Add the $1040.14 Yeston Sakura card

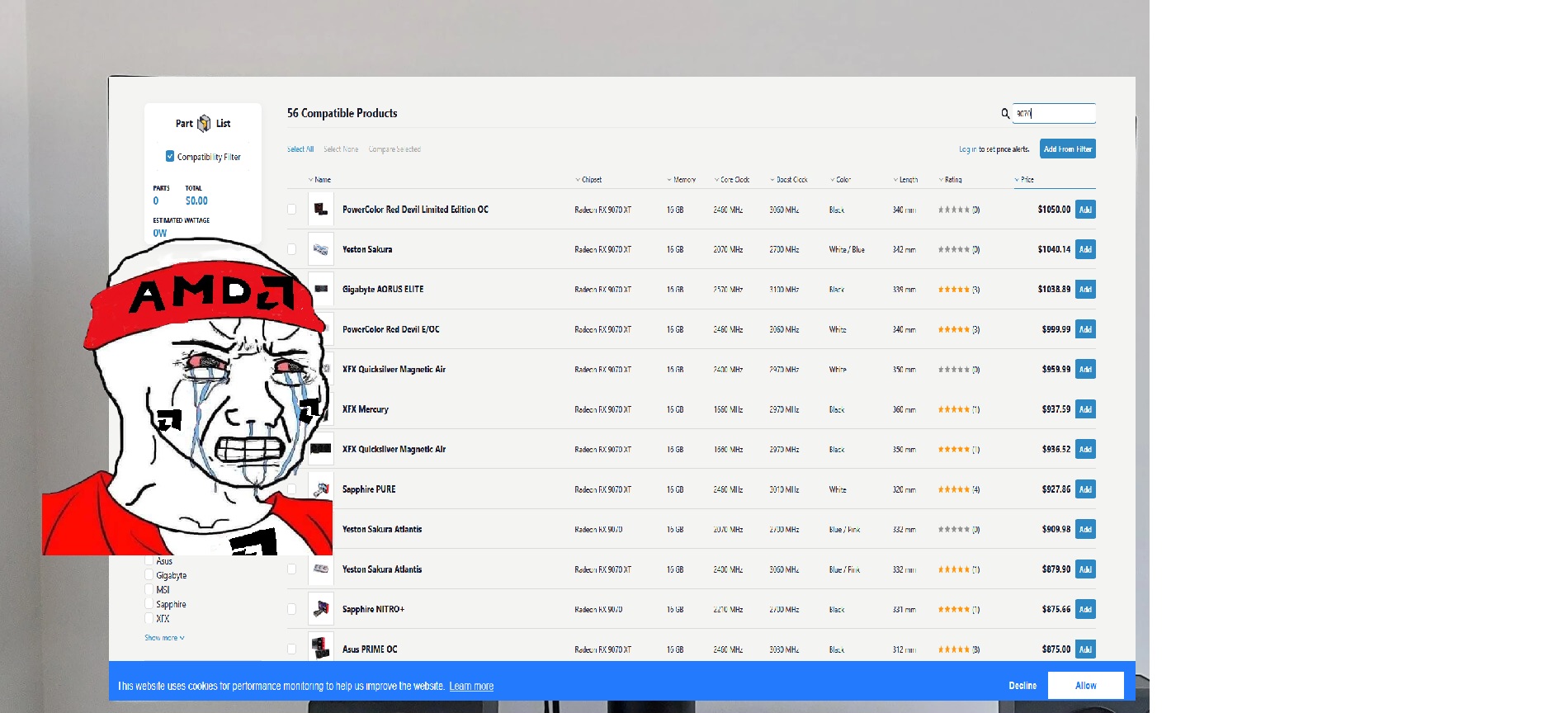(1085, 249)
